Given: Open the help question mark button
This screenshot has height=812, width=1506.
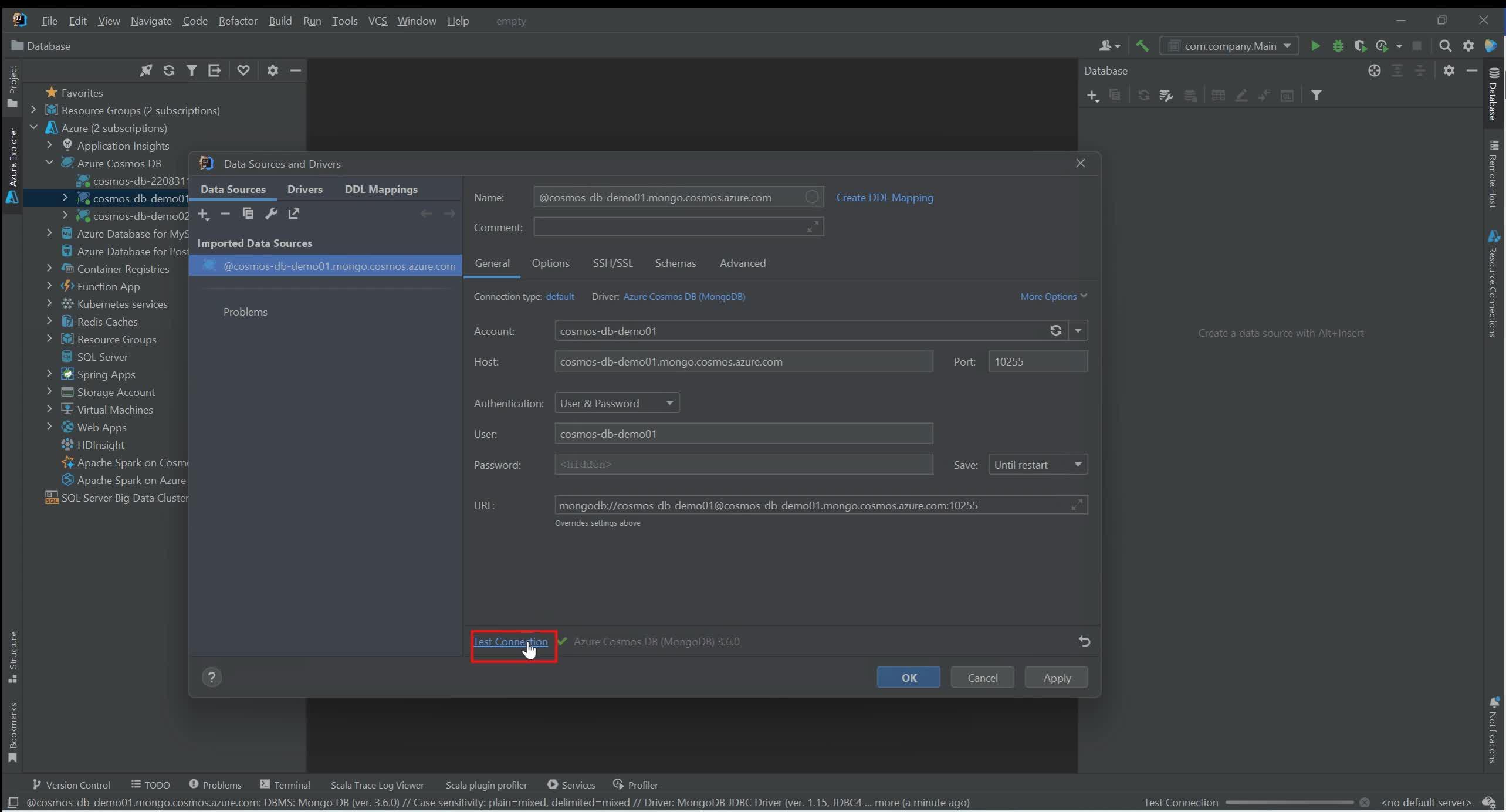Looking at the screenshot, I should (x=212, y=678).
